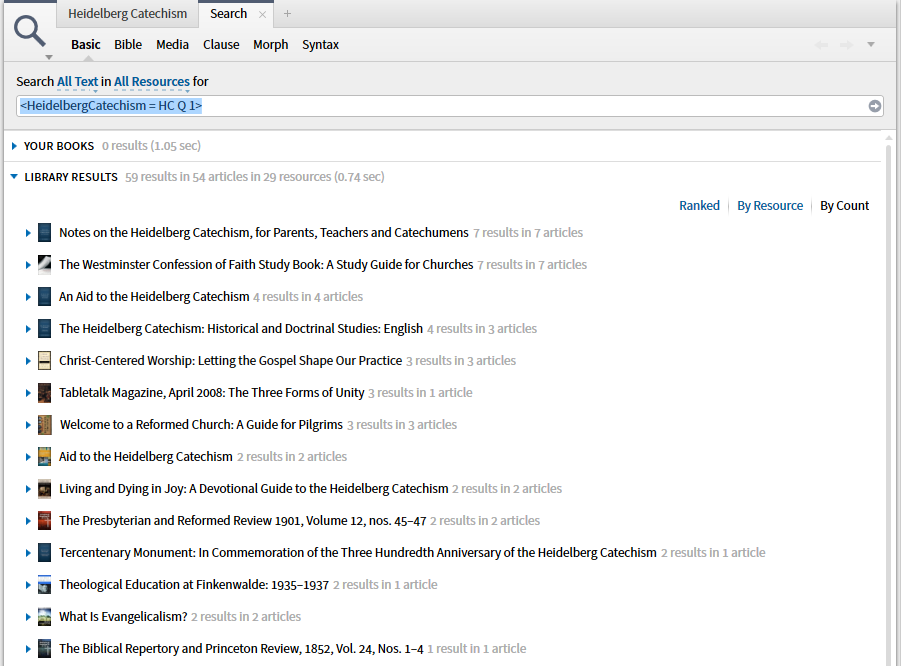Sort results by Ranked
Image resolution: width=901 pixels, height=666 pixels.
[699, 206]
